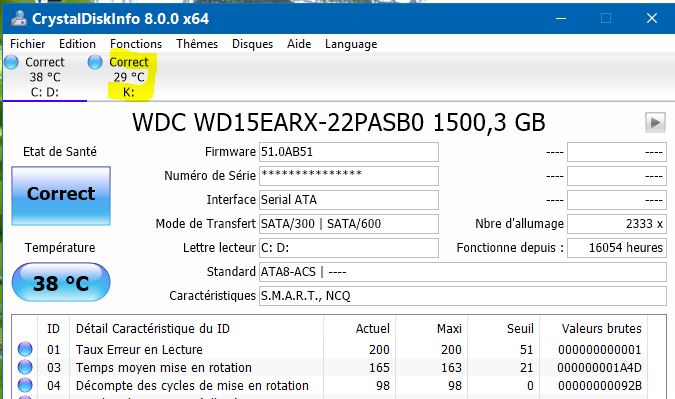
Task: Click the Firmware field 51.0AB51
Action: pyautogui.click(x=349, y=152)
